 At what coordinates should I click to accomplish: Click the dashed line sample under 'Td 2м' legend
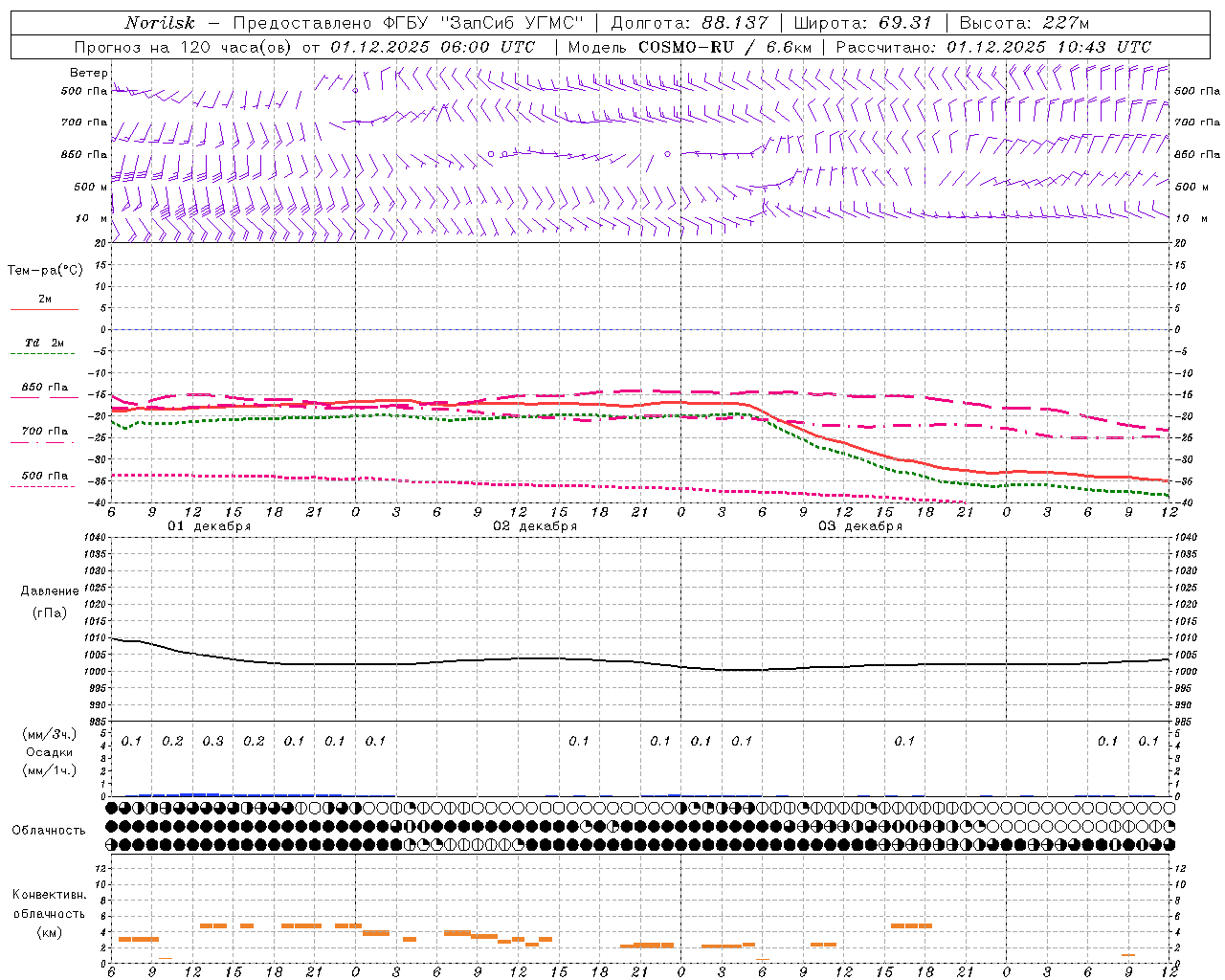coord(43,354)
